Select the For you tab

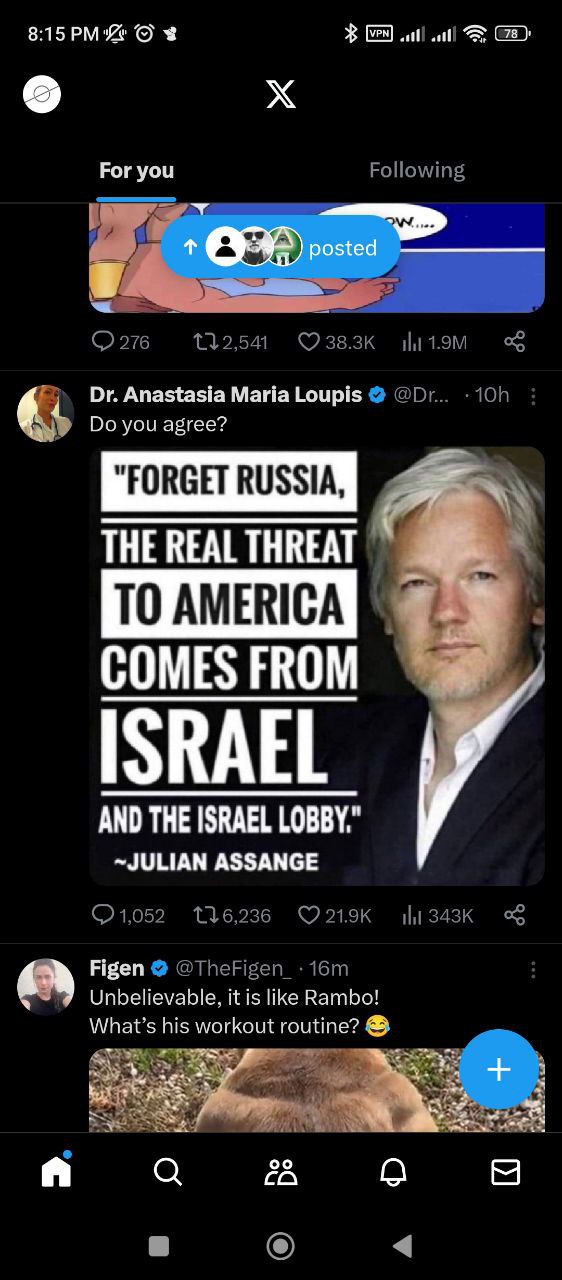coord(136,170)
